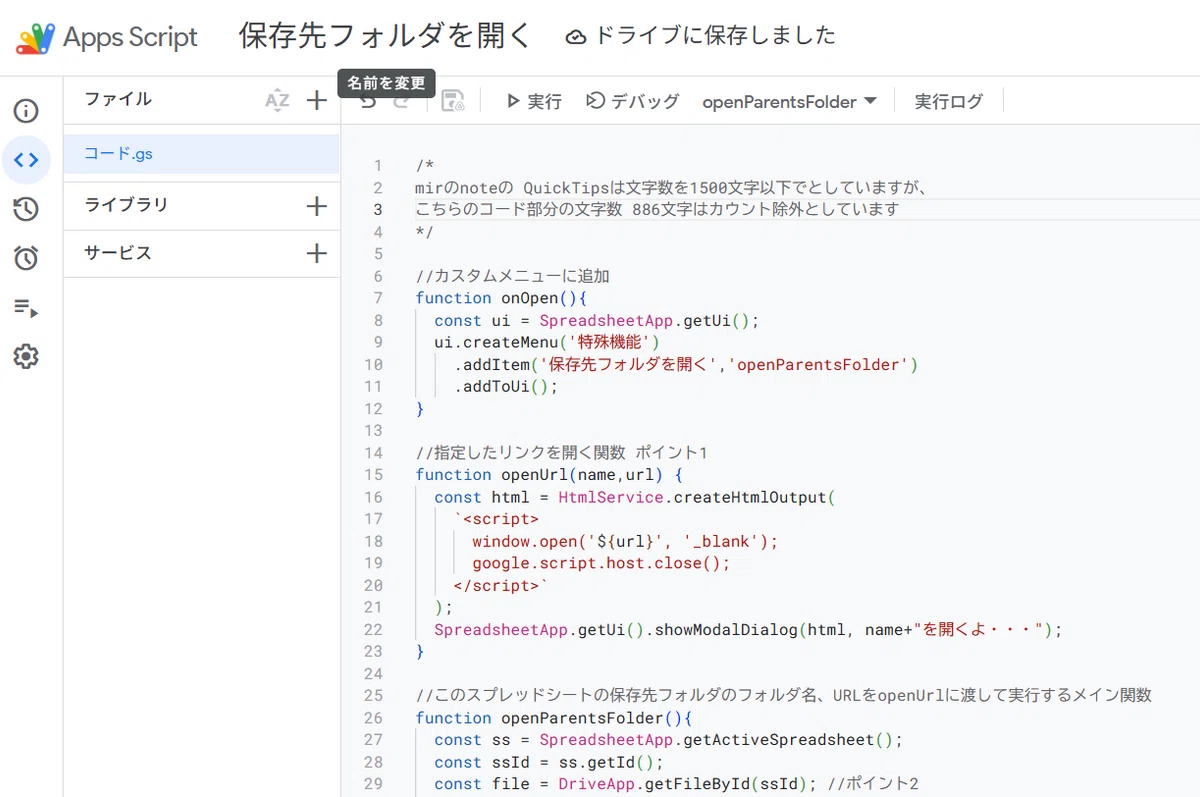Click the cloud saved-to-Drive icon

(576, 37)
